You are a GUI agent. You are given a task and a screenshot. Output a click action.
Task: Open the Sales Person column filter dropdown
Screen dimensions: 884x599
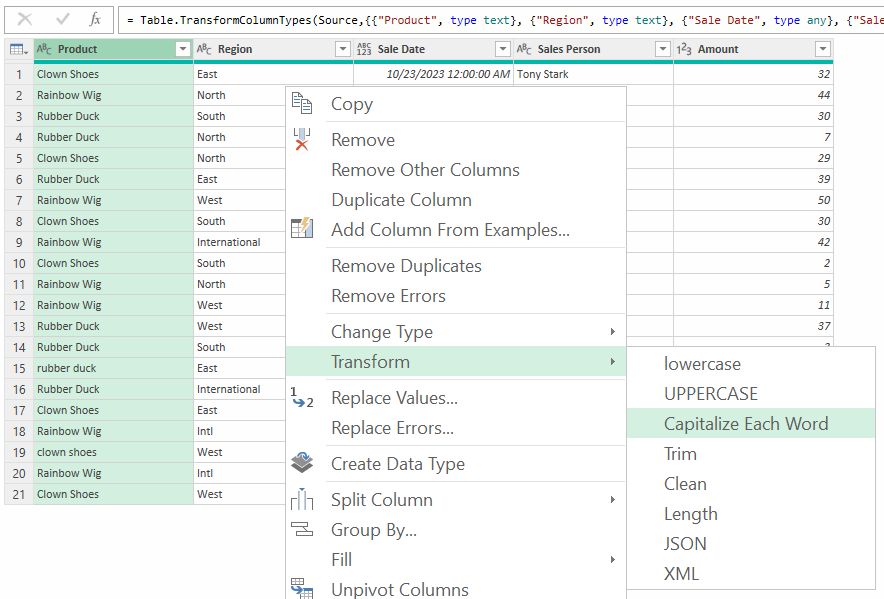tap(662, 49)
